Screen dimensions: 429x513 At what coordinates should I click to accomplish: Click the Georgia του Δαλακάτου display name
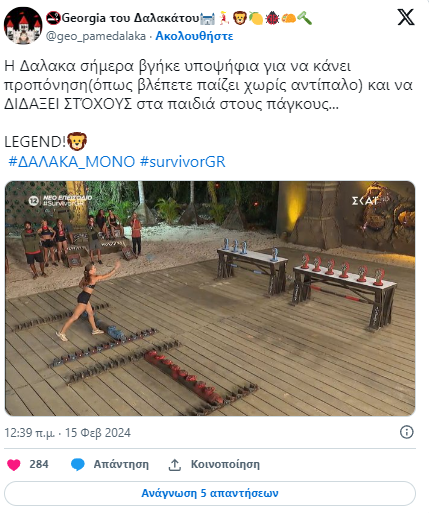tap(130, 18)
